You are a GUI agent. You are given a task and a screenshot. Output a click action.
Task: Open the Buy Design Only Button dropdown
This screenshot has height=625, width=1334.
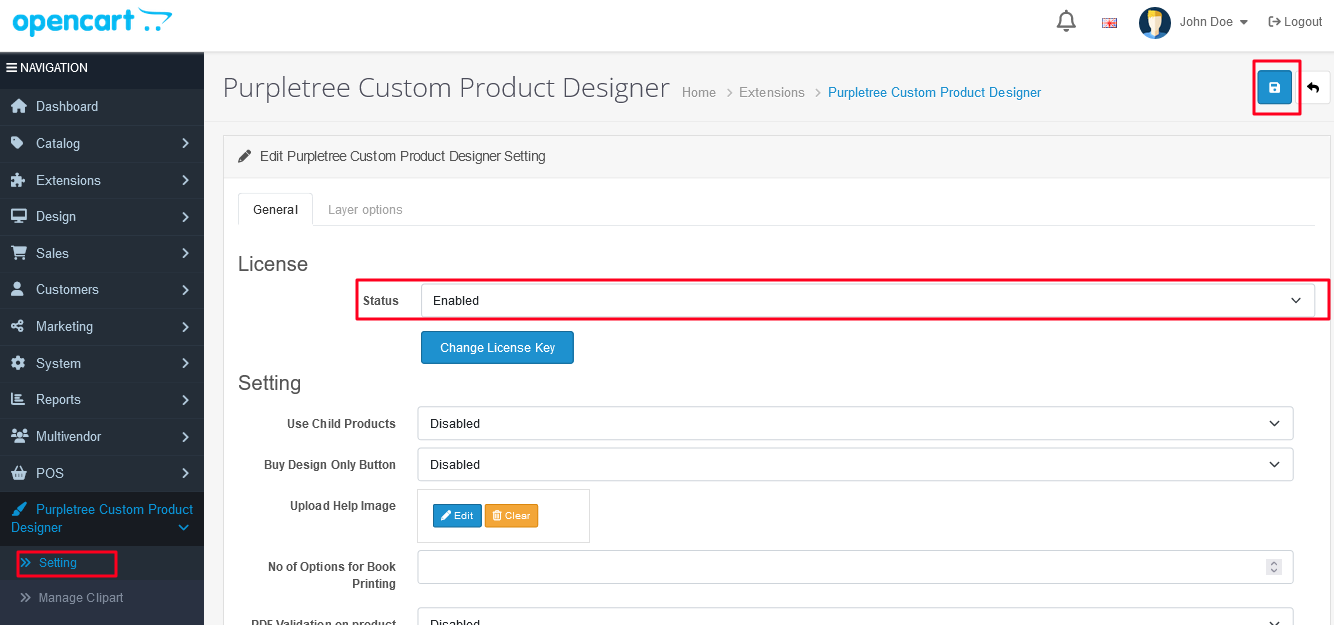(x=855, y=464)
